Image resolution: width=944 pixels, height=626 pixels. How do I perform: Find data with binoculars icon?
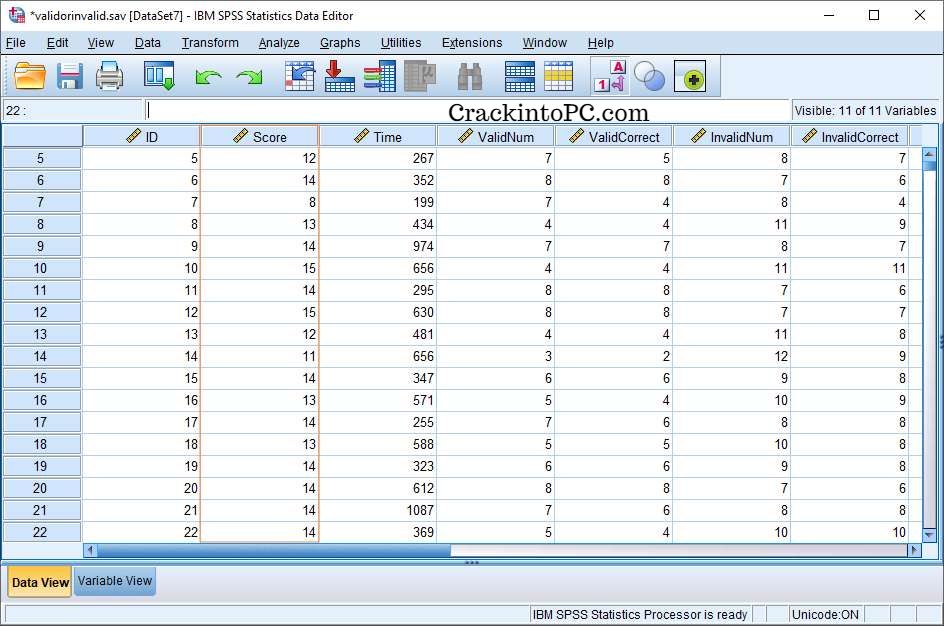[470, 77]
